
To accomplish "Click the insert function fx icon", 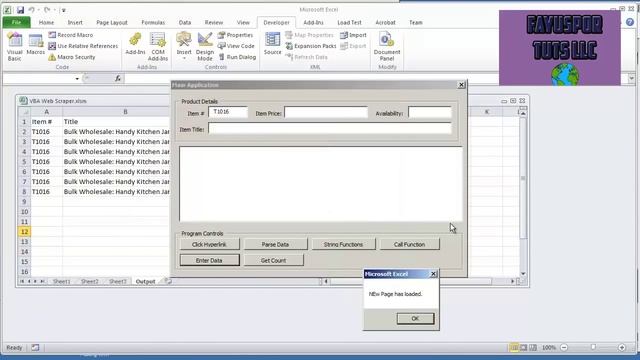I will pyautogui.click(x=118, y=78).
